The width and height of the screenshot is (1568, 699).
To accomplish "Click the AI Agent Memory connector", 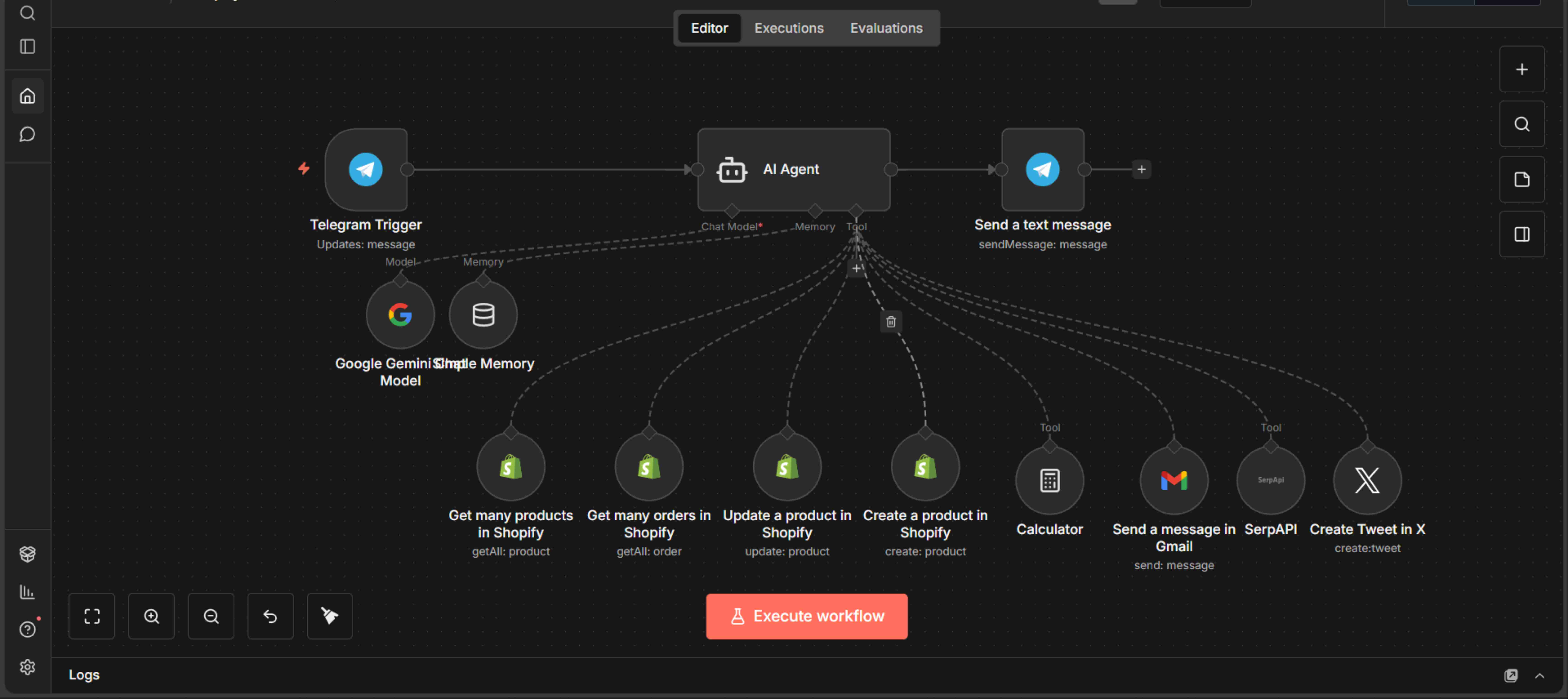I will click(815, 211).
